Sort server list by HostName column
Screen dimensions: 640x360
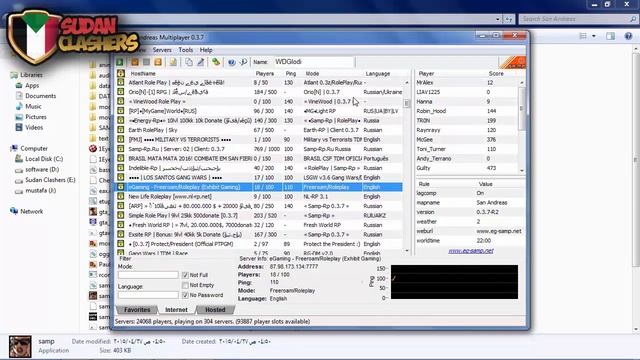pyautogui.click(x=143, y=73)
